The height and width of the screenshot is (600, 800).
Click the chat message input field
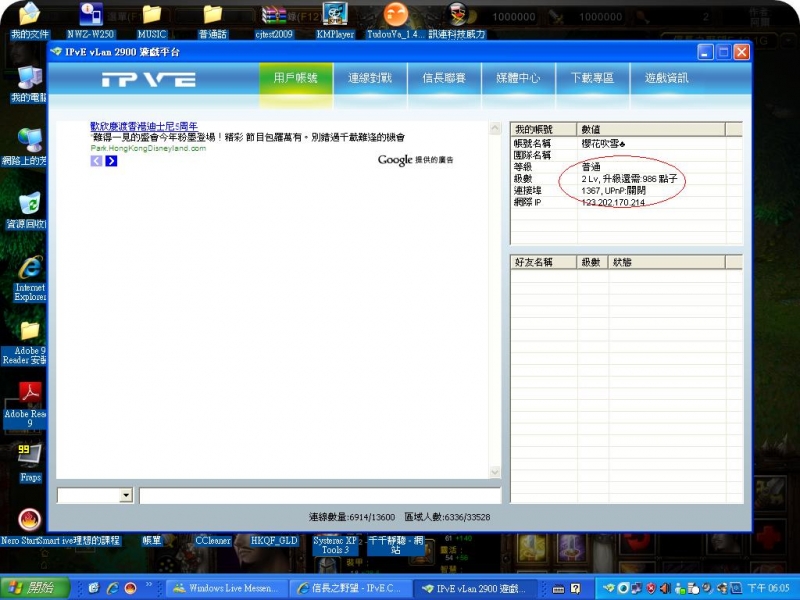320,495
